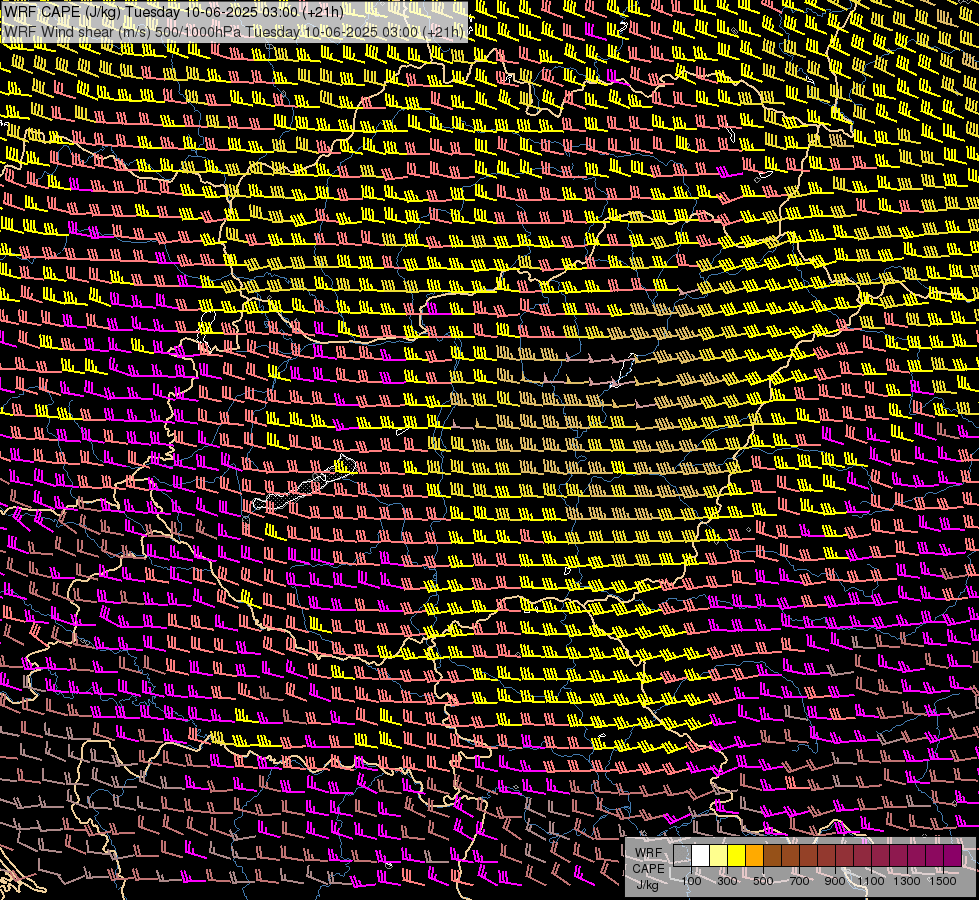Select the transparent gray swatch below 100
Viewport: 979px width, 900px height.
click(682, 856)
